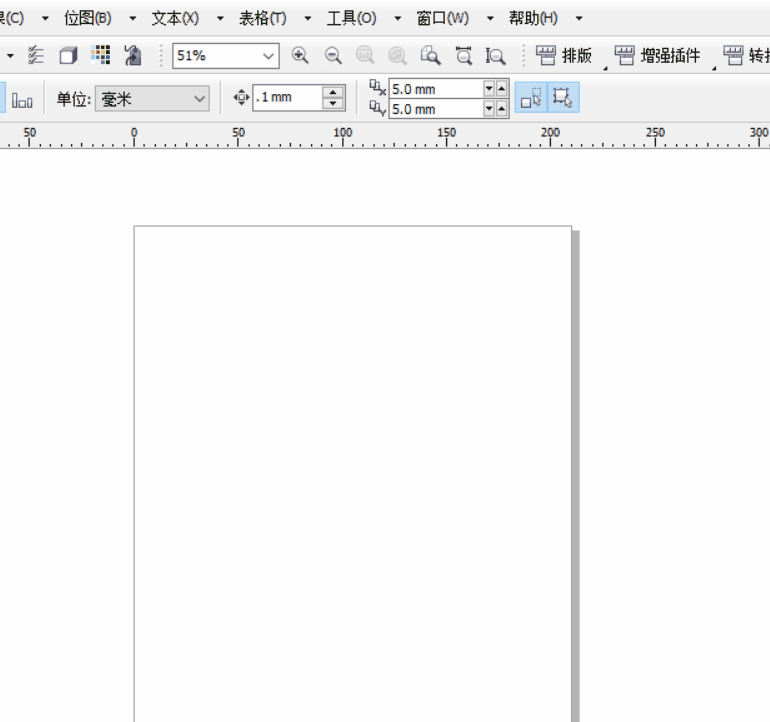Toggle the facing pages layout button

click(22, 99)
